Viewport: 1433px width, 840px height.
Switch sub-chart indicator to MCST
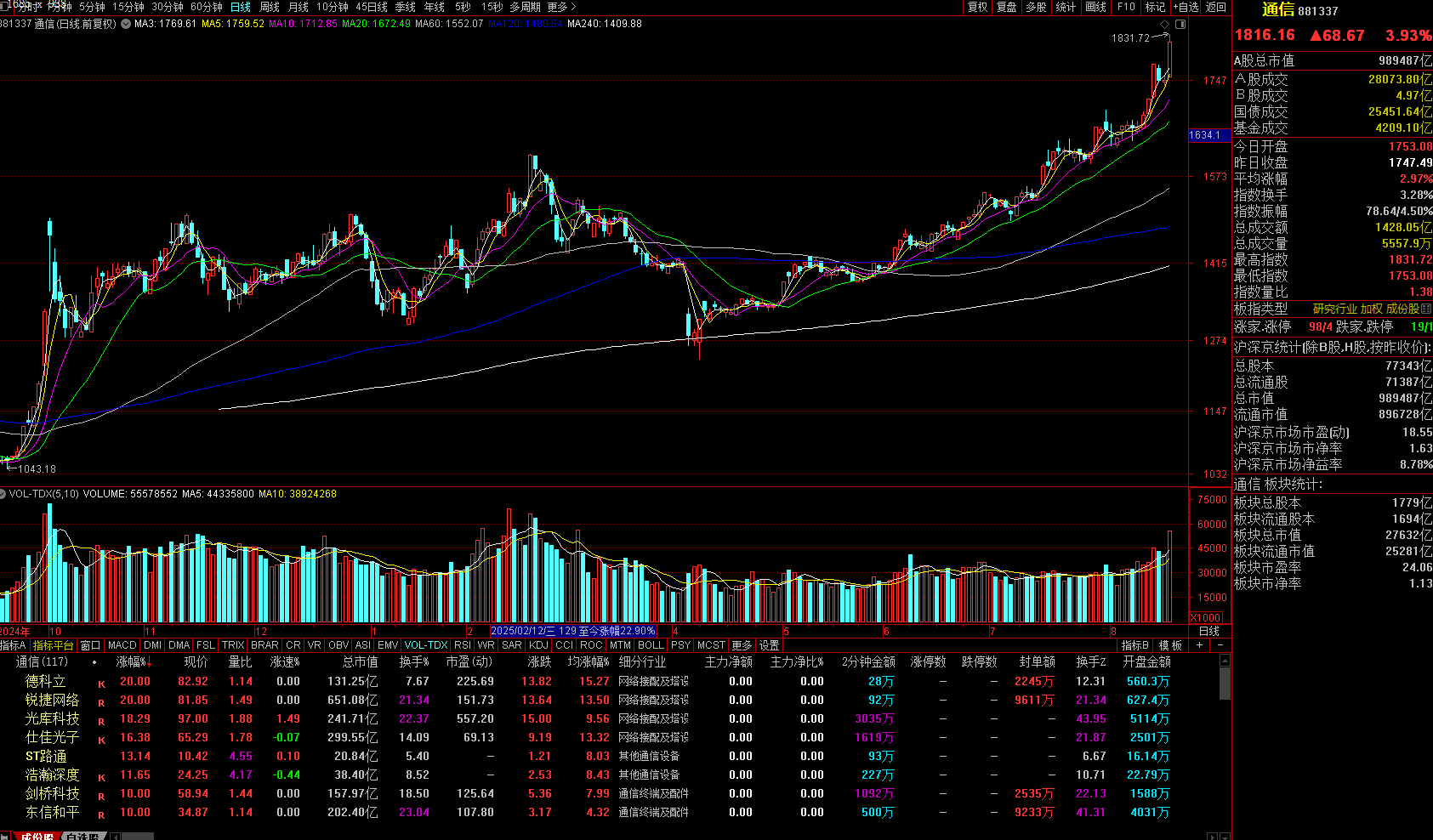(x=711, y=645)
